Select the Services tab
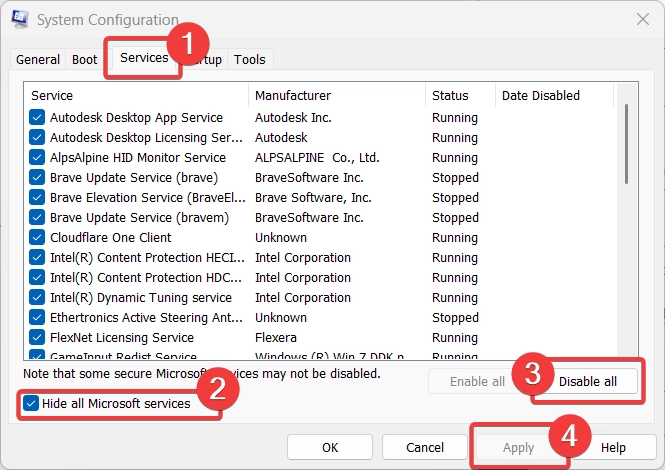The image size is (665, 470). (144, 58)
